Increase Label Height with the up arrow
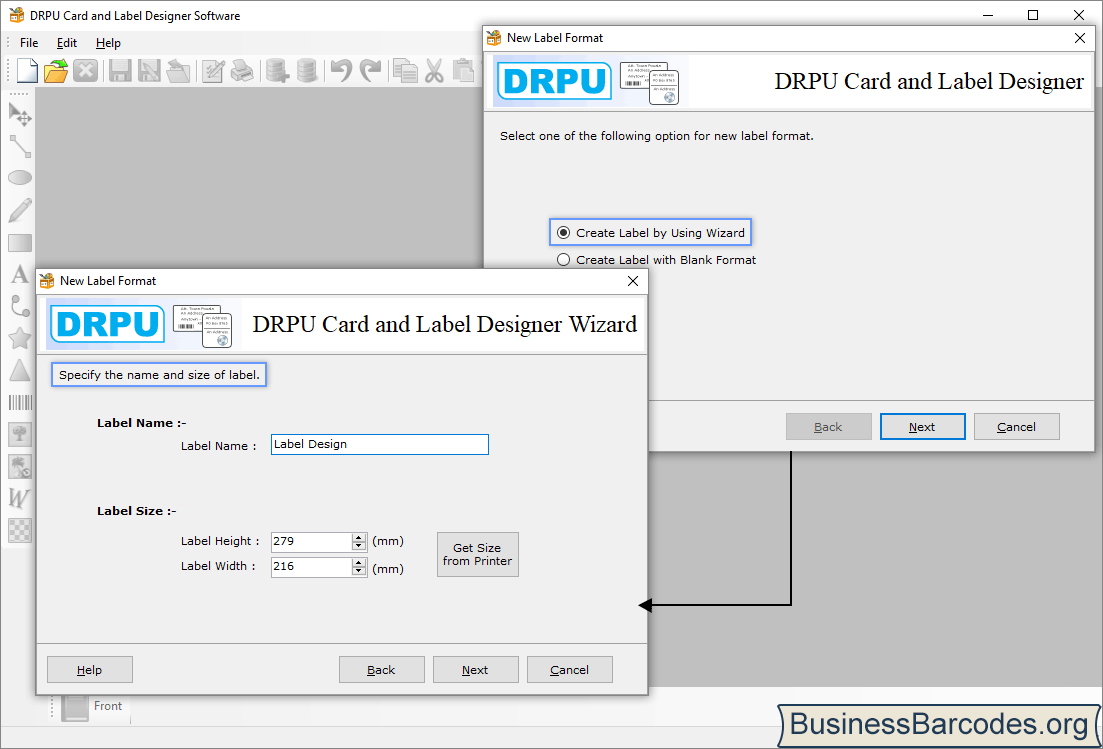1103x749 pixels. pos(359,537)
